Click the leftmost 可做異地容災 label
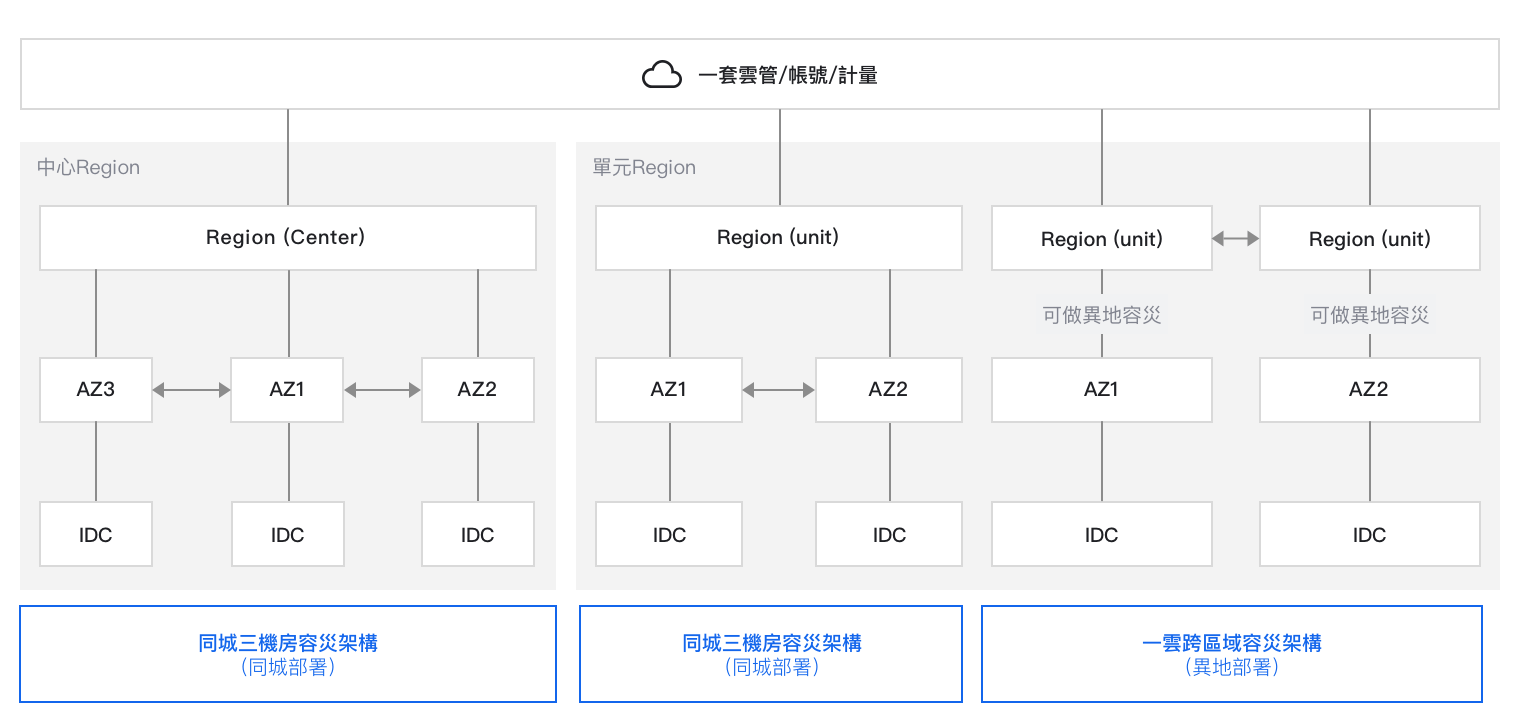The height and width of the screenshot is (724, 1520). click(x=1102, y=316)
